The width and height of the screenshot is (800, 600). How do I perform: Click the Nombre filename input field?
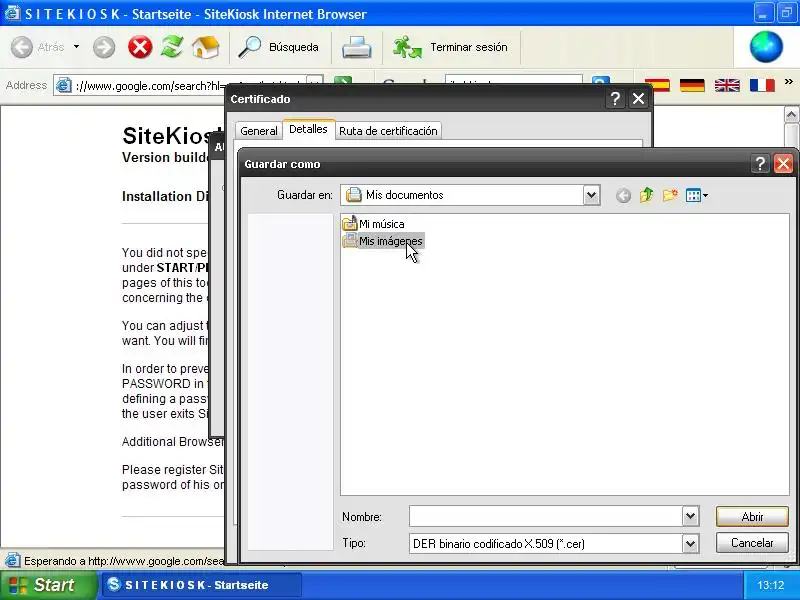click(x=545, y=516)
